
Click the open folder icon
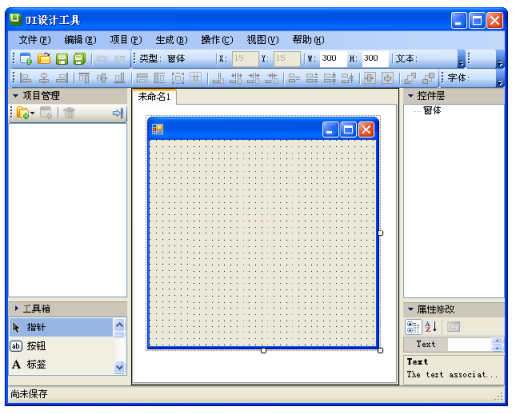pyautogui.click(x=44, y=59)
